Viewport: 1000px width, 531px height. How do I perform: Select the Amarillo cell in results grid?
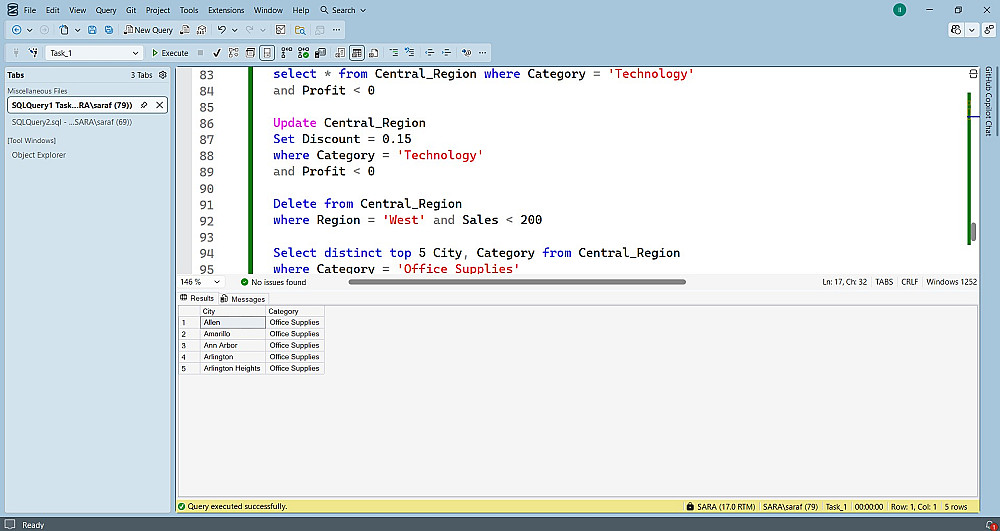232,334
